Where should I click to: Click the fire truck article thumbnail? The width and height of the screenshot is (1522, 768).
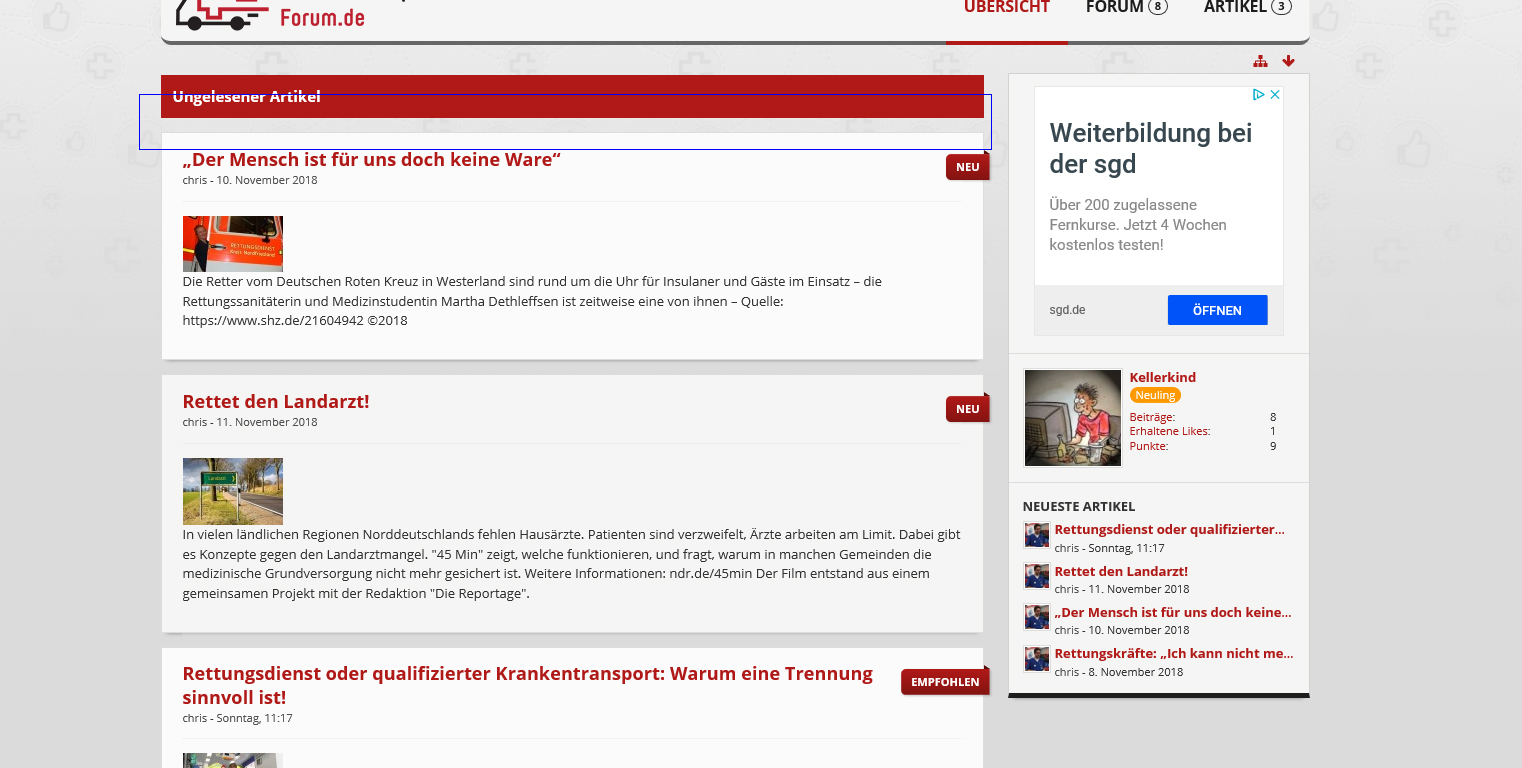232,244
